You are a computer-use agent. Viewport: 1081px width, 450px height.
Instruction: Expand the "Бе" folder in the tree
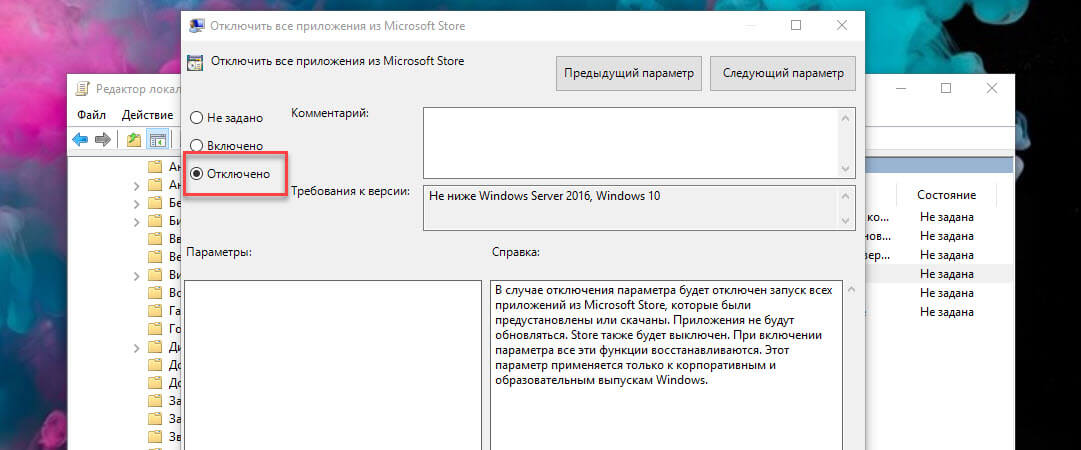coord(137,203)
